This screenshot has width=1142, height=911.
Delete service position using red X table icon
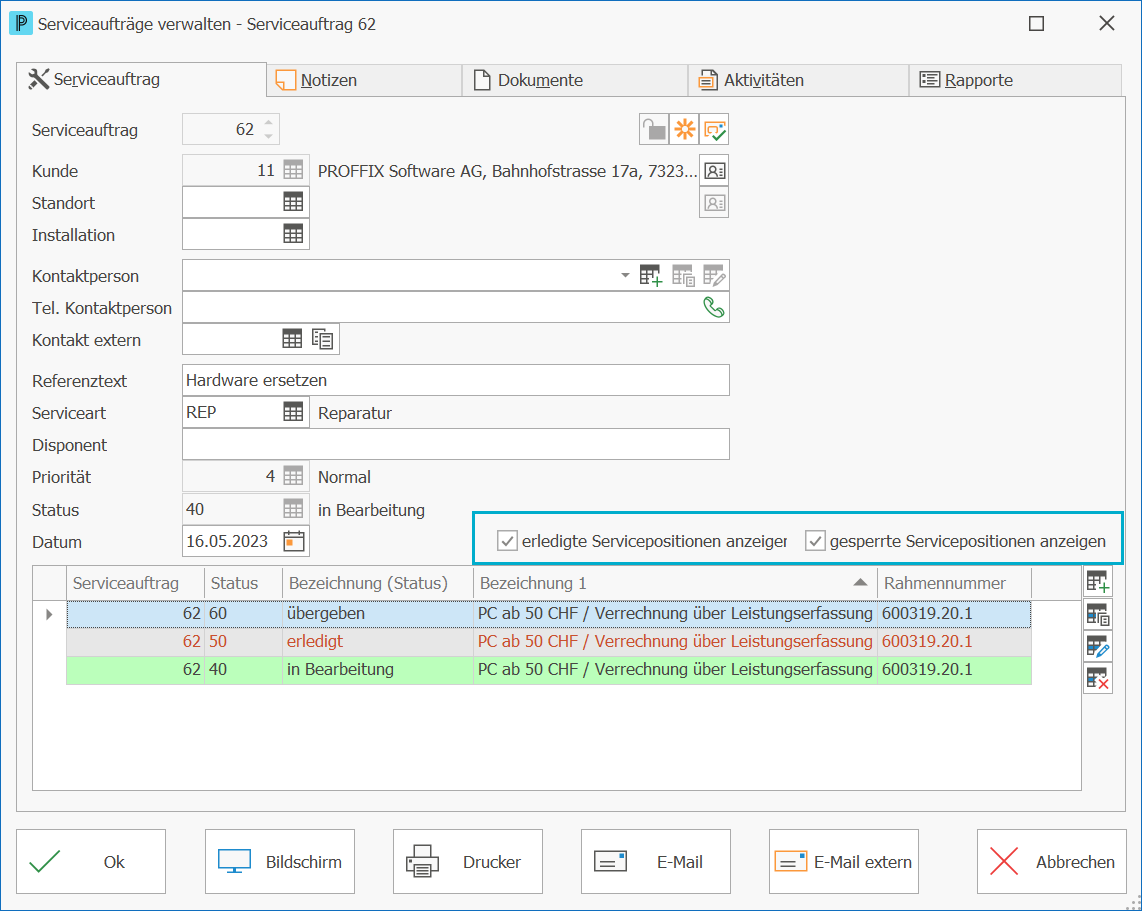(x=1098, y=679)
